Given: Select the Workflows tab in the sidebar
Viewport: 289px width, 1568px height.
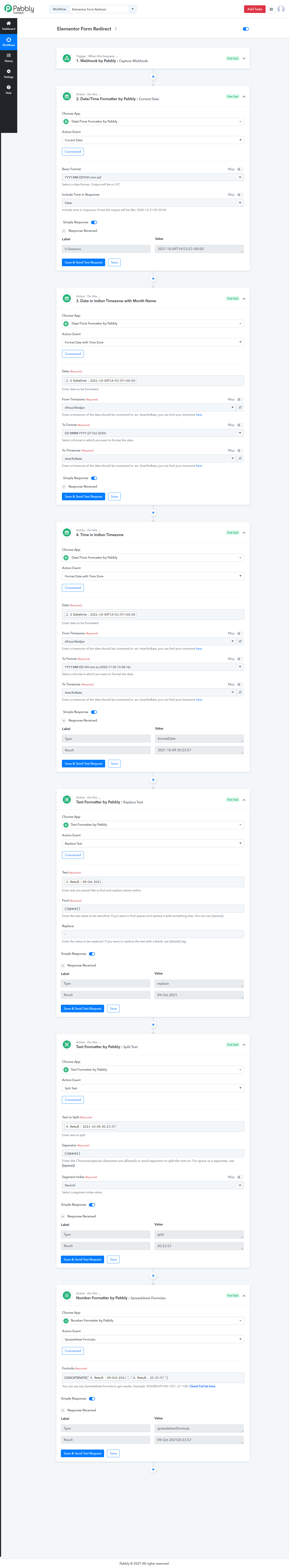Looking at the screenshot, I should click(9, 41).
